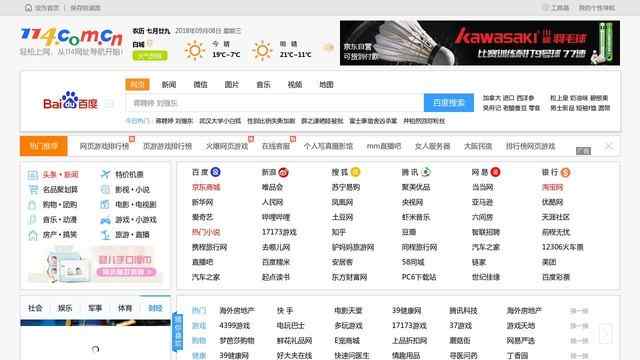Click the blue vertical ribbon tab beside news

tap(178, 331)
